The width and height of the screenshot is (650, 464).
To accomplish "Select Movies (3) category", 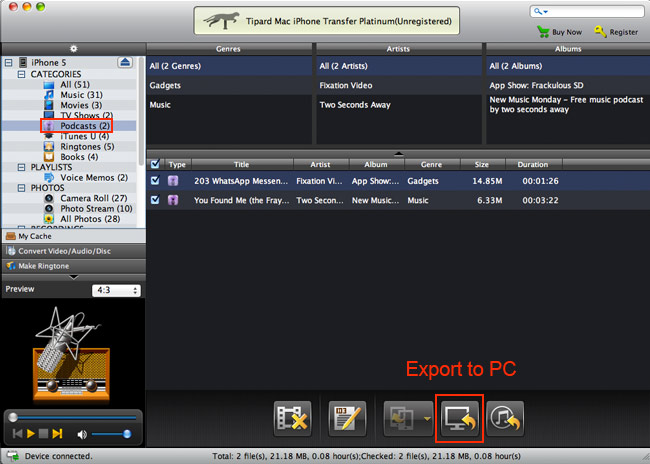I will (81, 105).
